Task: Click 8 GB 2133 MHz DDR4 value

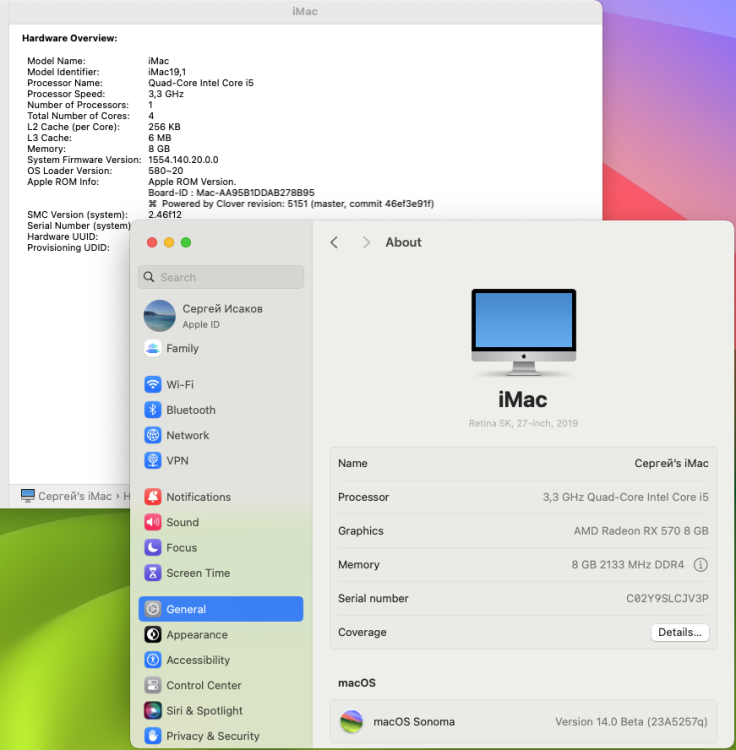Action: coord(627,565)
